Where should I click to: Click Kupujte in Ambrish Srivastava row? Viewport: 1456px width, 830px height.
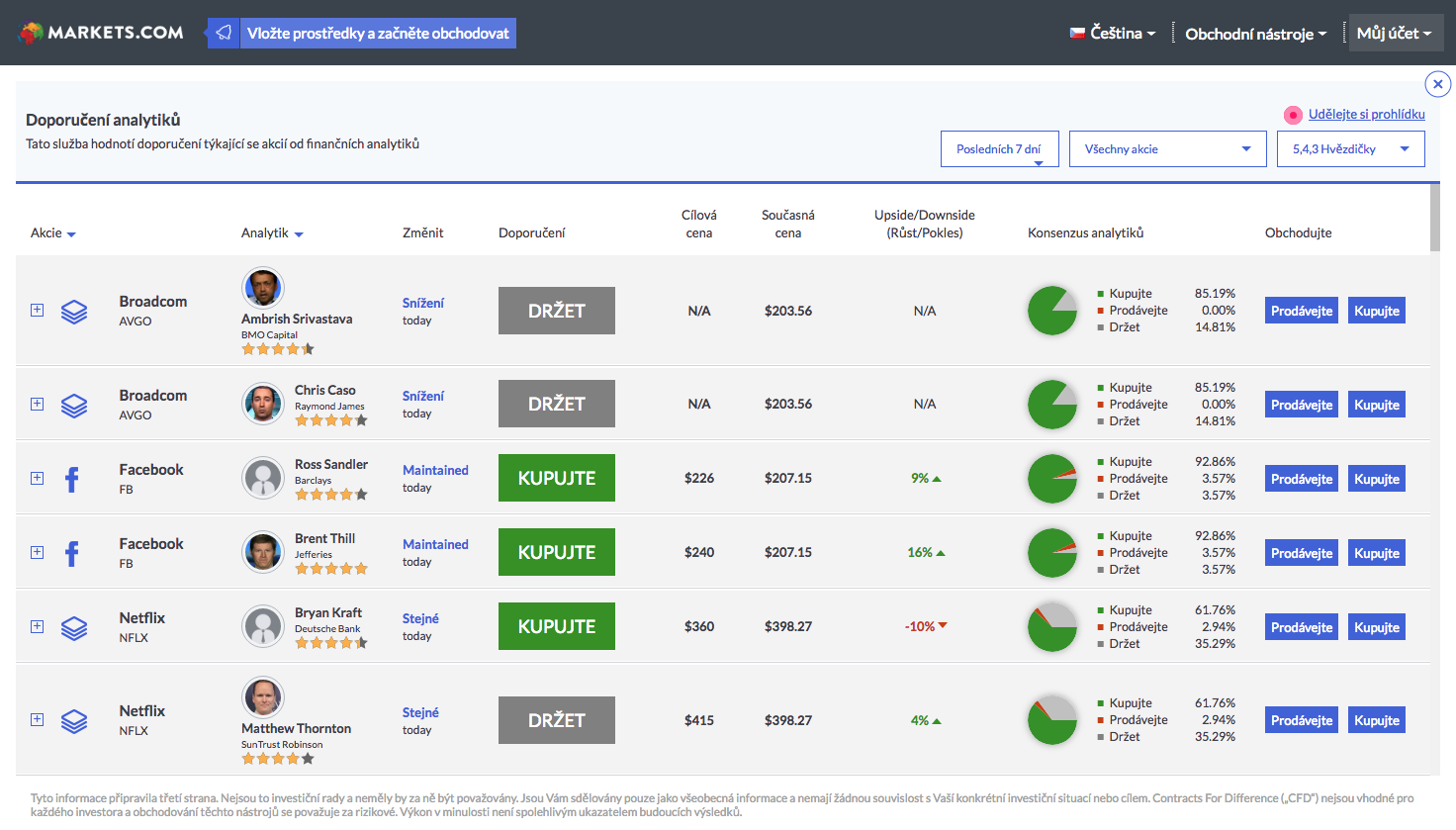tap(1377, 311)
